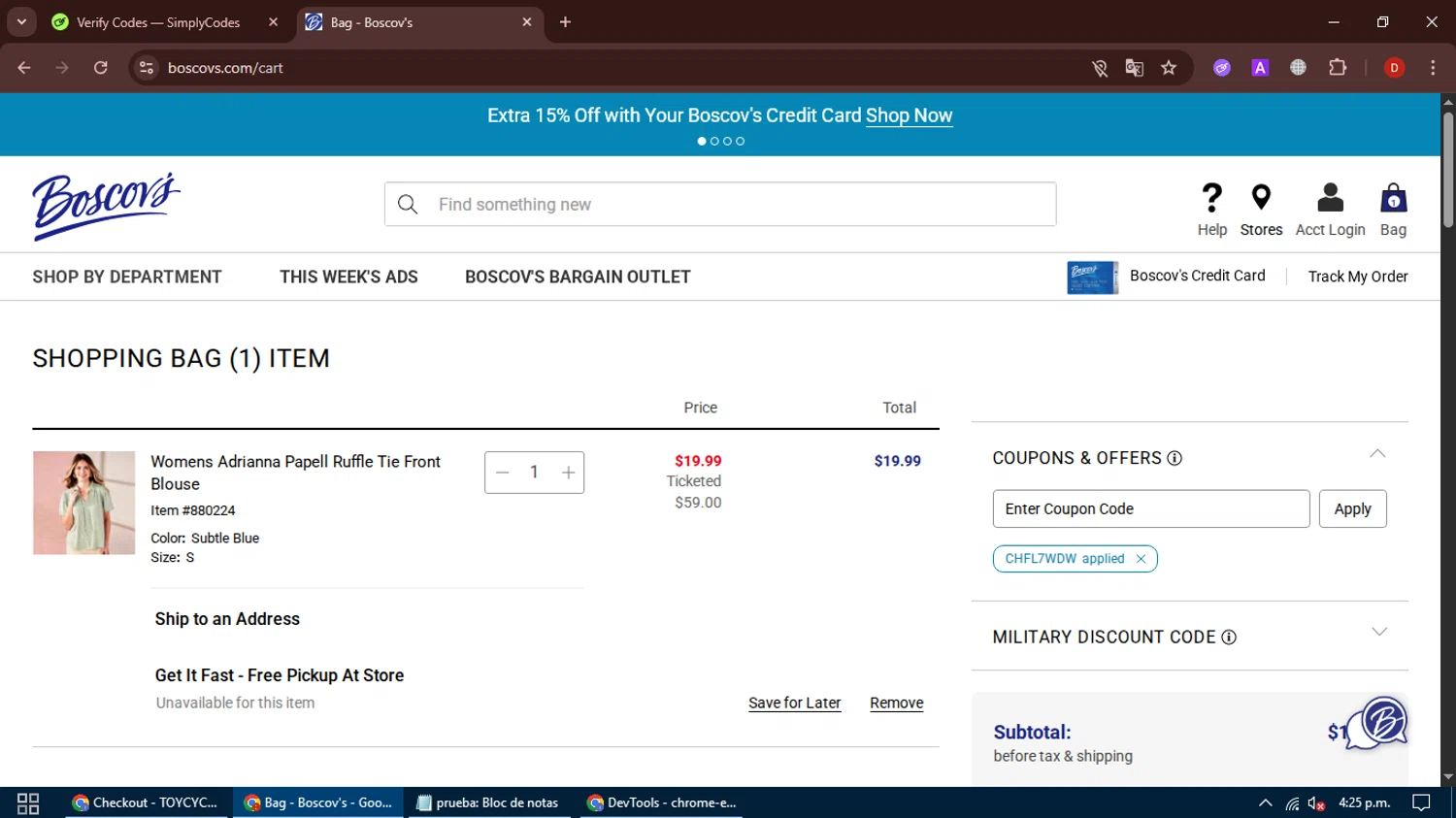Click the blouse quantity value field
This screenshot has width=1456, height=818.
point(534,473)
